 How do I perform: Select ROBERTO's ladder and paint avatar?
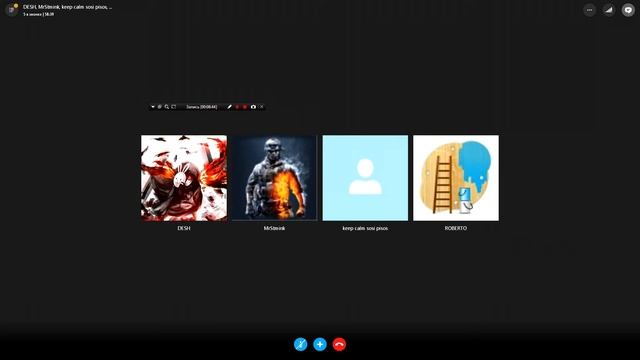pos(456,178)
